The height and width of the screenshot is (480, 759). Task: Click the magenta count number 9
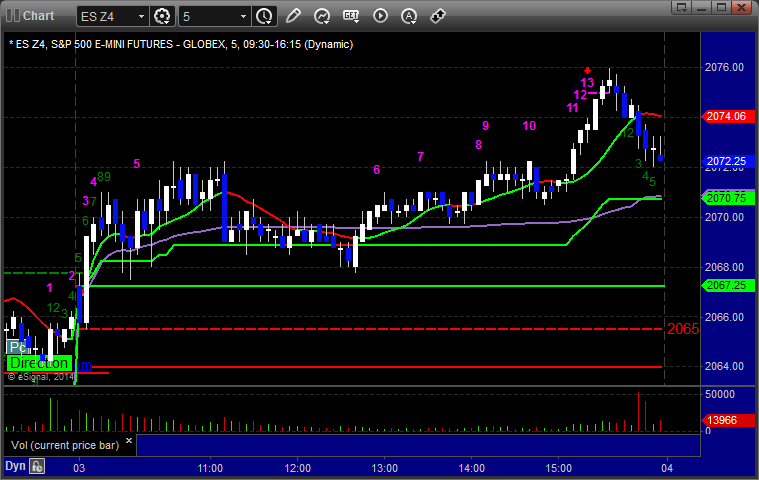tap(486, 126)
